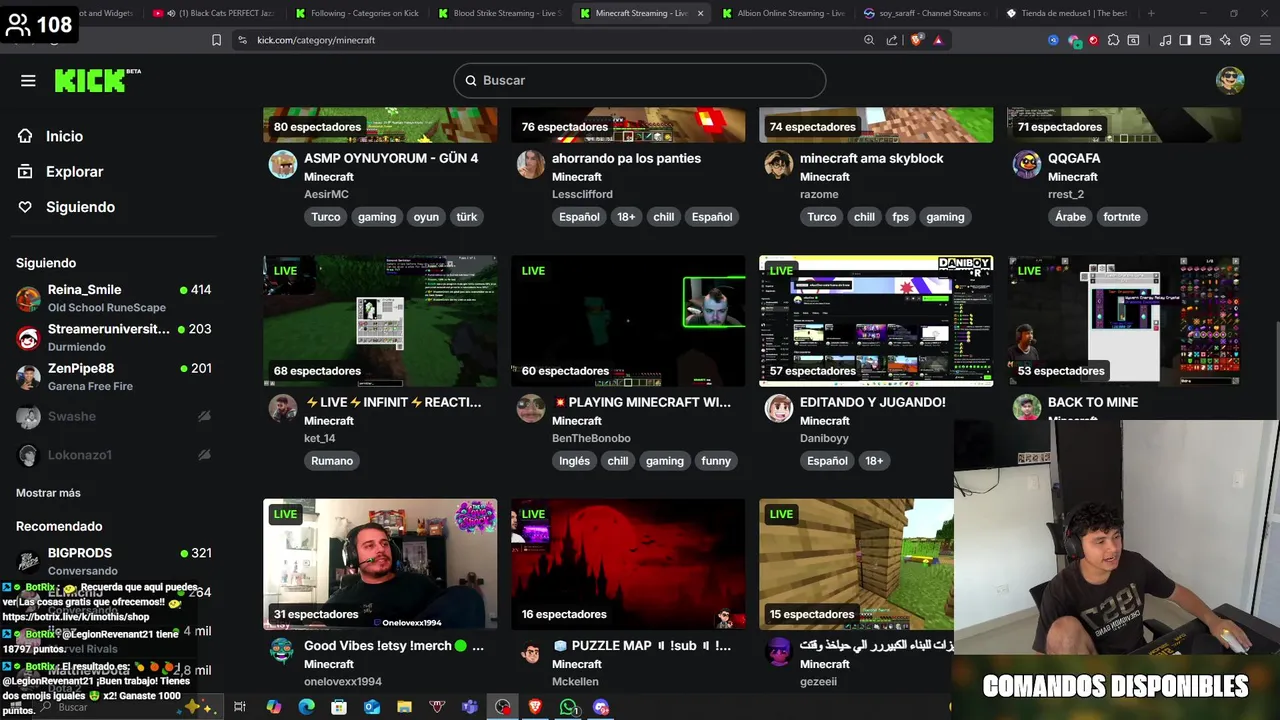Open the PUZZLE MAP stream thumbnail
Viewport: 1280px width, 720px height.
pos(628,565)
